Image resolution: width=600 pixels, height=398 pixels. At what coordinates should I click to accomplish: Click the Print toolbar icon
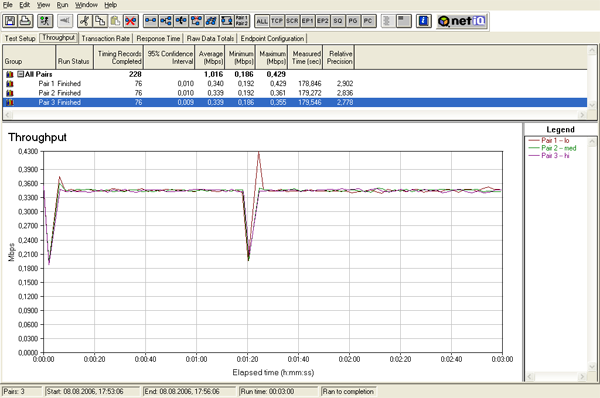coord(26,21)
